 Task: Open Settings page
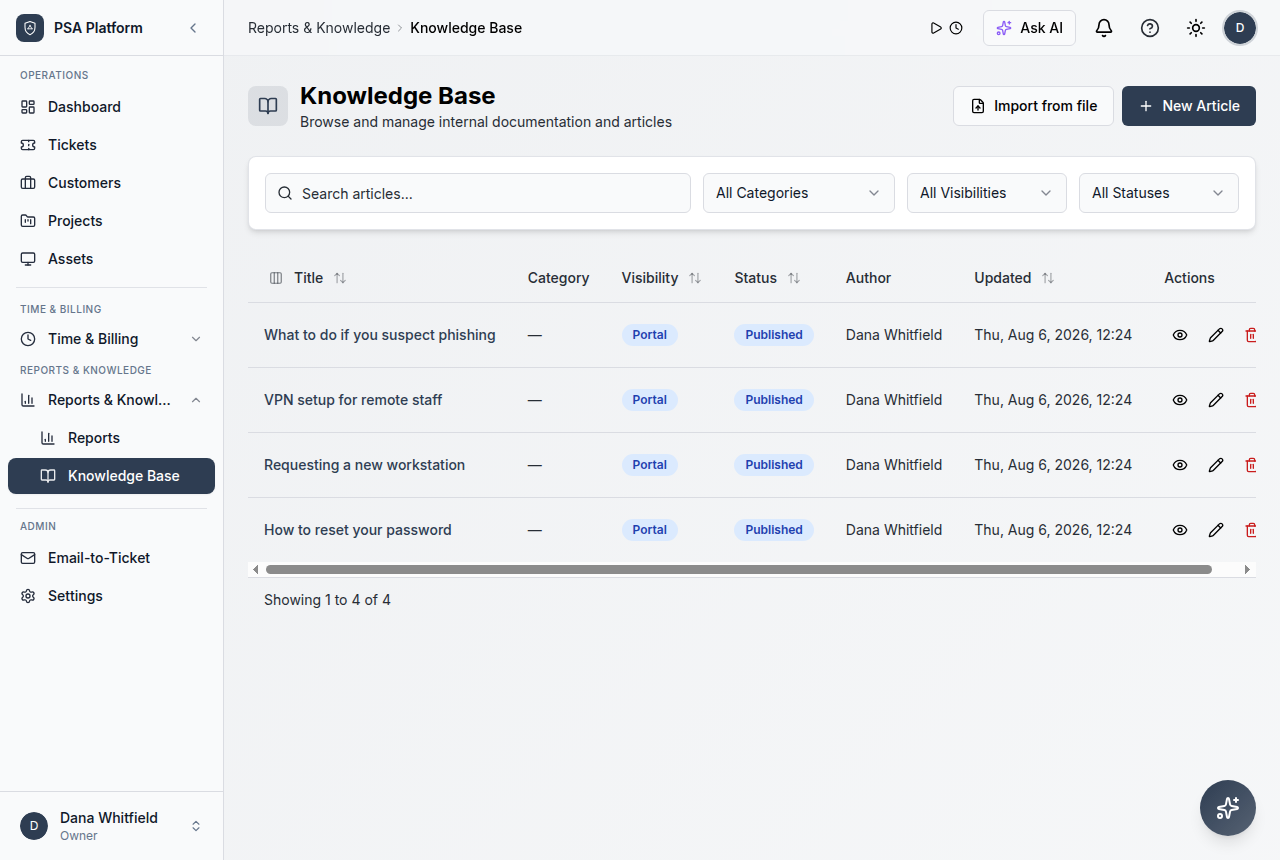[111, 596]
